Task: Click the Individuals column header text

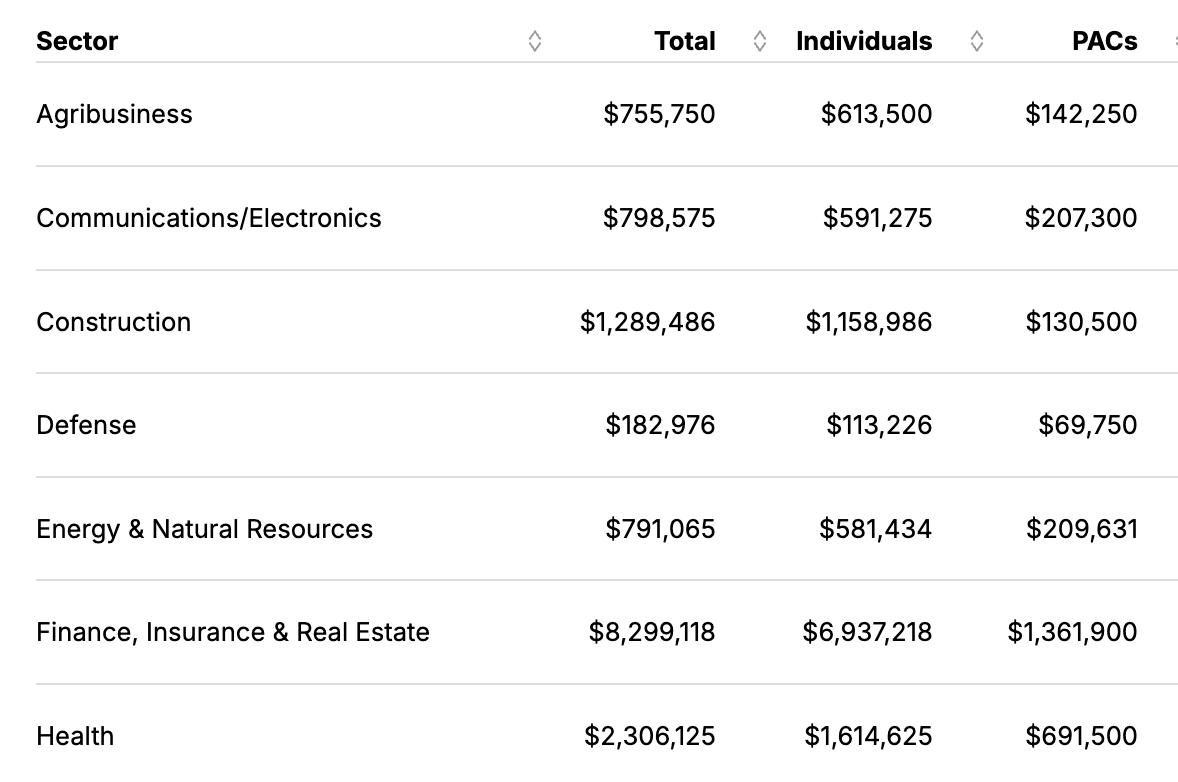Action: [x=864, y=41]
